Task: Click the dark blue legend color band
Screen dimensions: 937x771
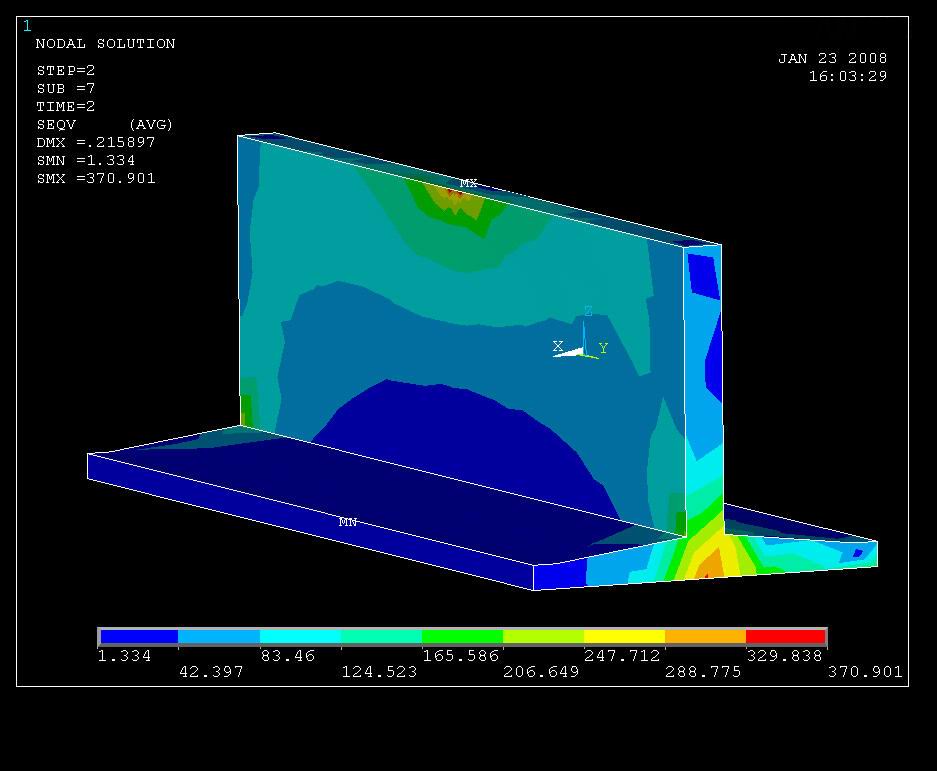Action: (139, 637)
